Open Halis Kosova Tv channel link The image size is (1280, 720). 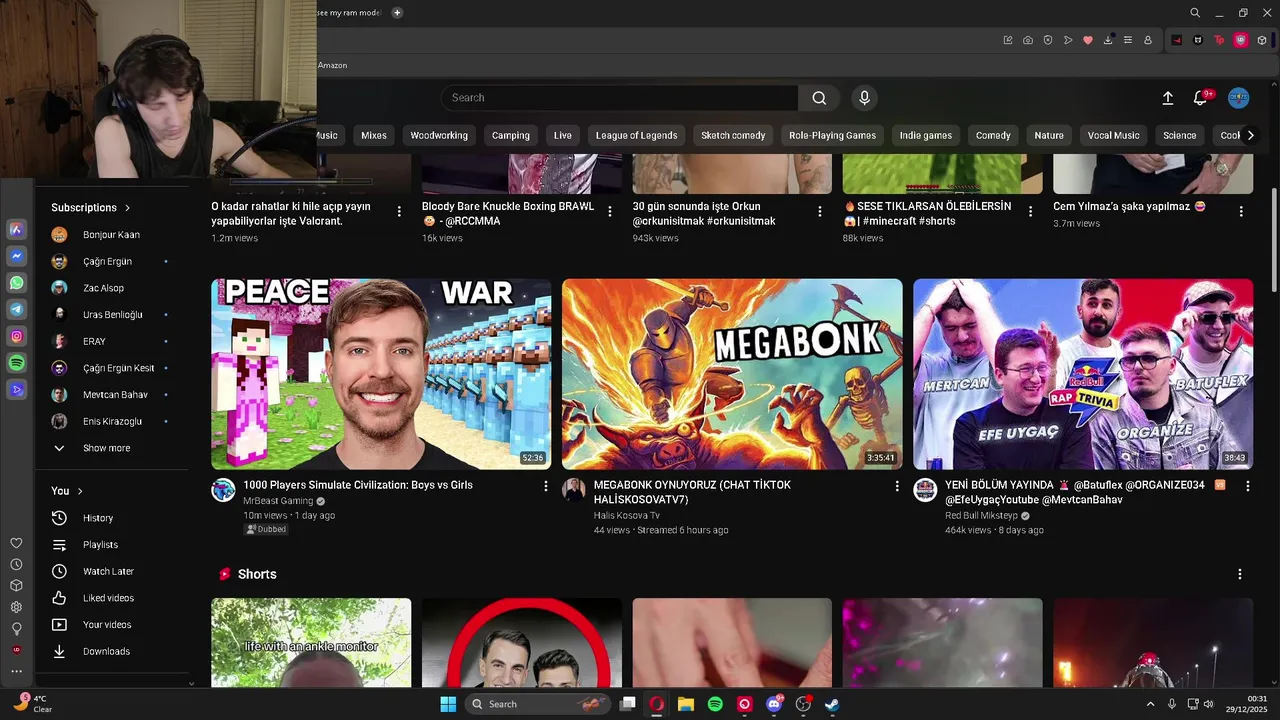pyautogui.click(x=627, y=515)
